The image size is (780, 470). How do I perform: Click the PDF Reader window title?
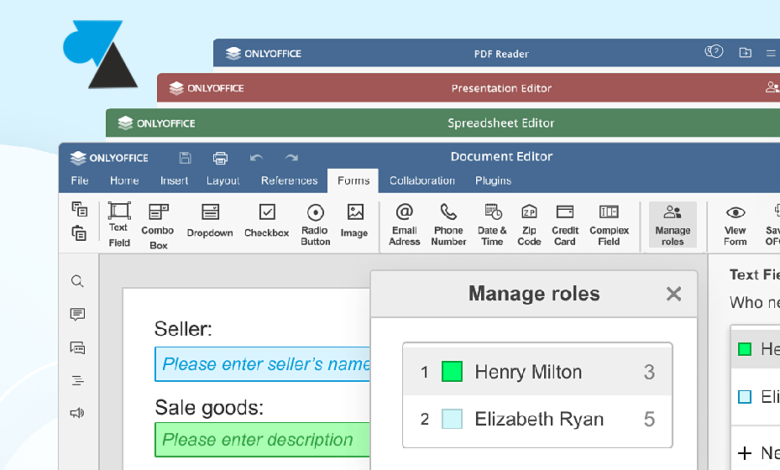click(501, 54)
